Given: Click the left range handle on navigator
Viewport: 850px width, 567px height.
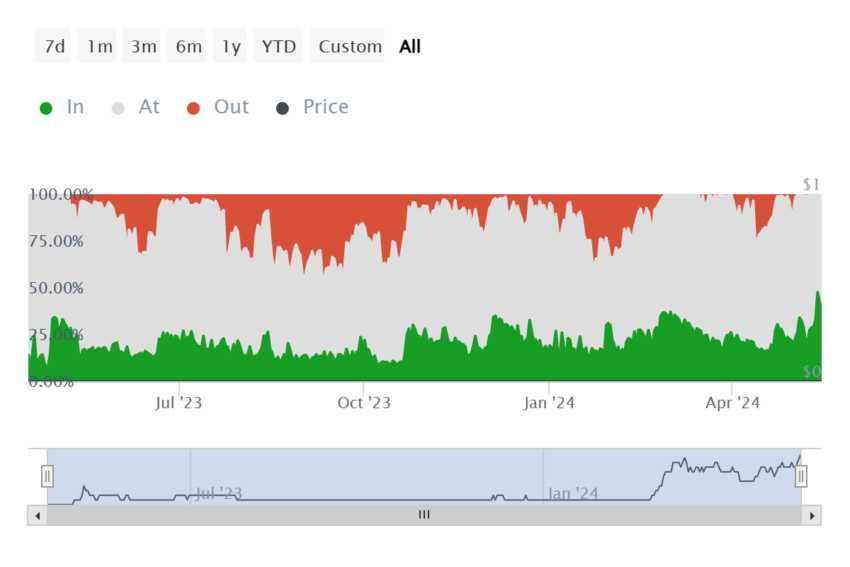Looking at the screenshot, I should [47, 476].
